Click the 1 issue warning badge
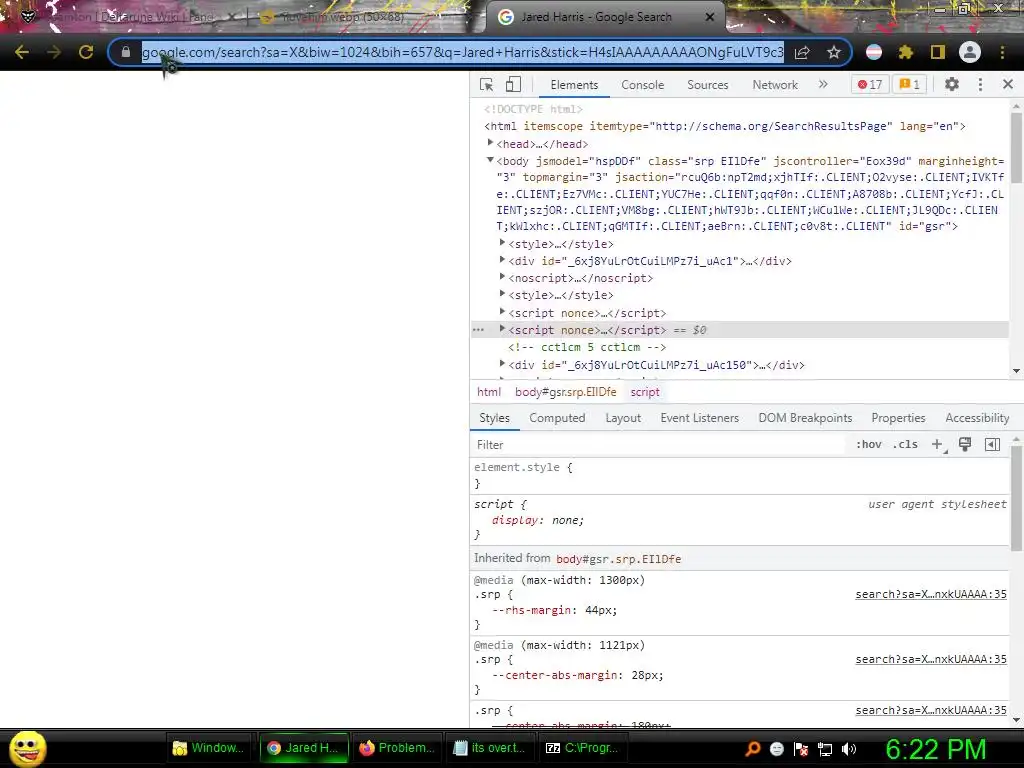The width and height of the screenshot is (1024, 768). click(x=910, y=84)
